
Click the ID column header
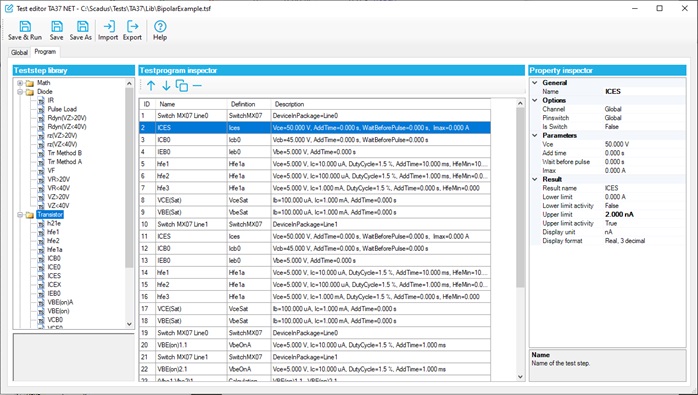coord(147,104)
